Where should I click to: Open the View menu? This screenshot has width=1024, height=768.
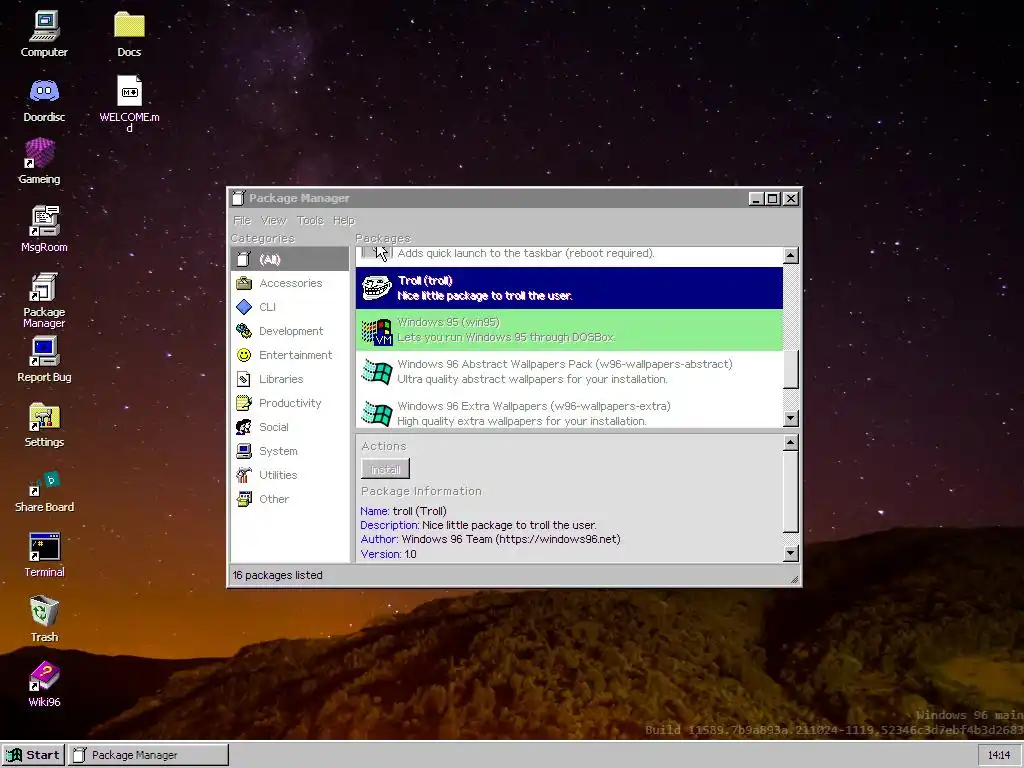pos(274,220)
